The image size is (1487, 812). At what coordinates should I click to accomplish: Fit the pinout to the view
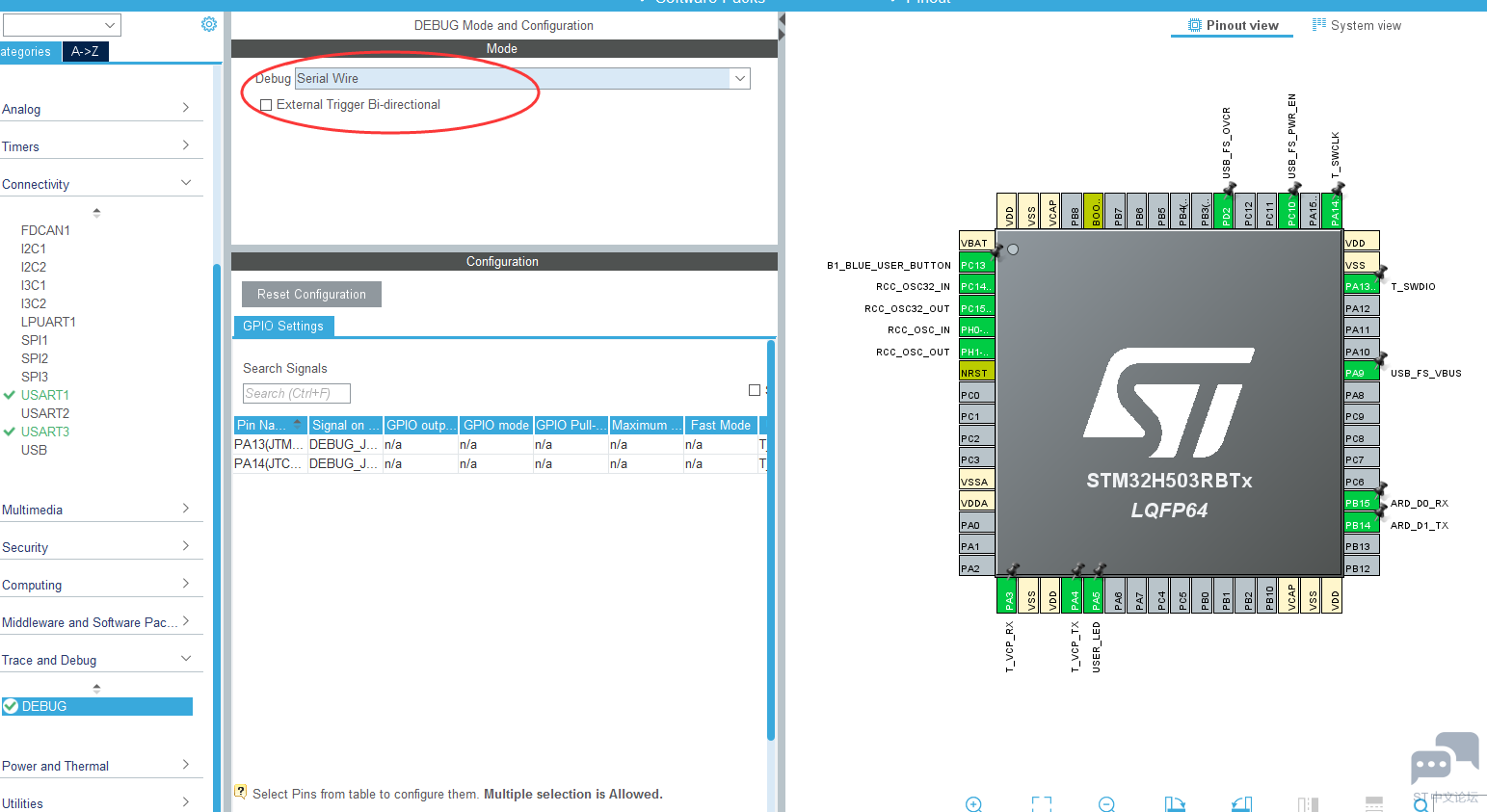(1042, 804)
